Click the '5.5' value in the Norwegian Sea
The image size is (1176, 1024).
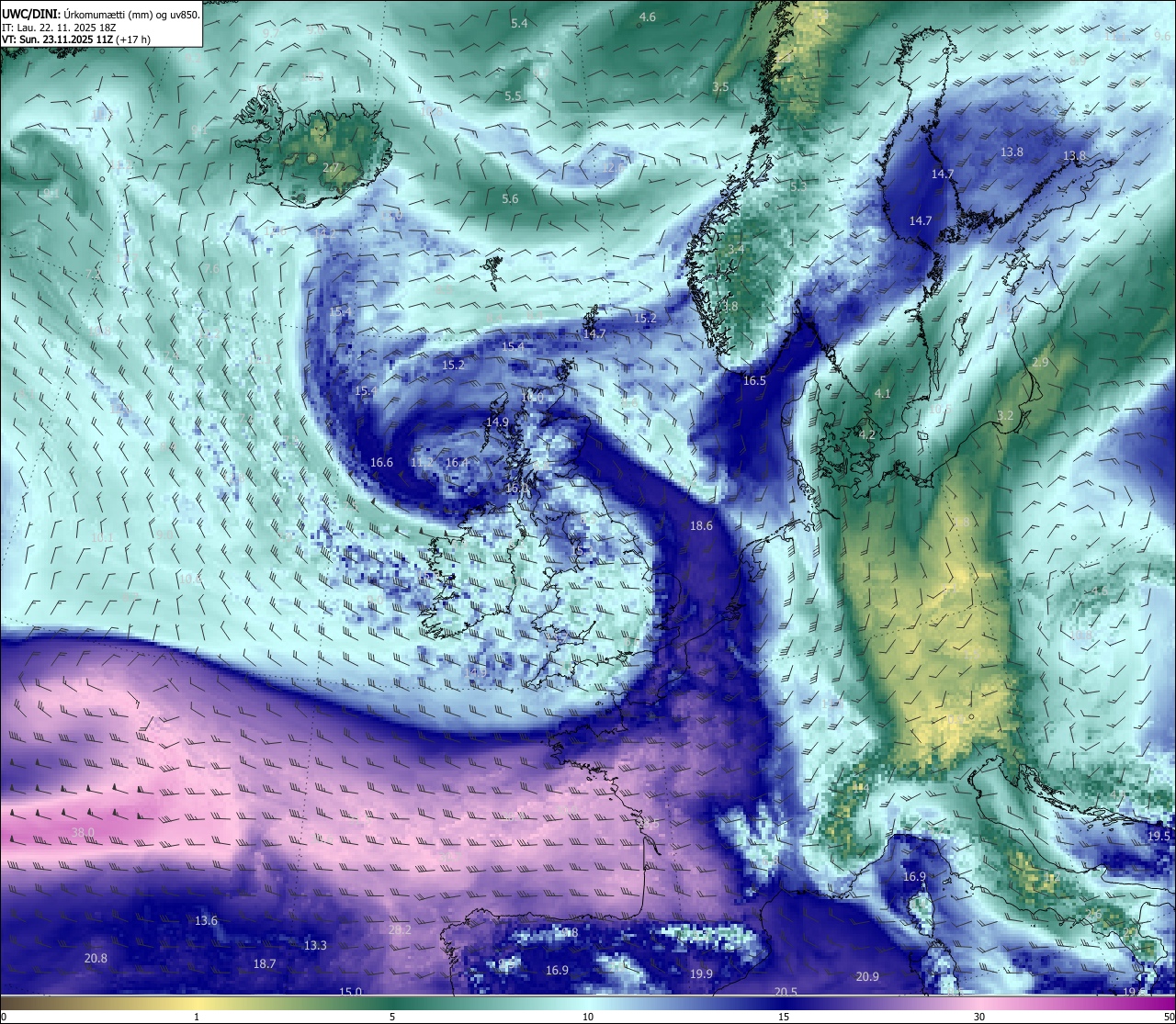tap(513, 96)
